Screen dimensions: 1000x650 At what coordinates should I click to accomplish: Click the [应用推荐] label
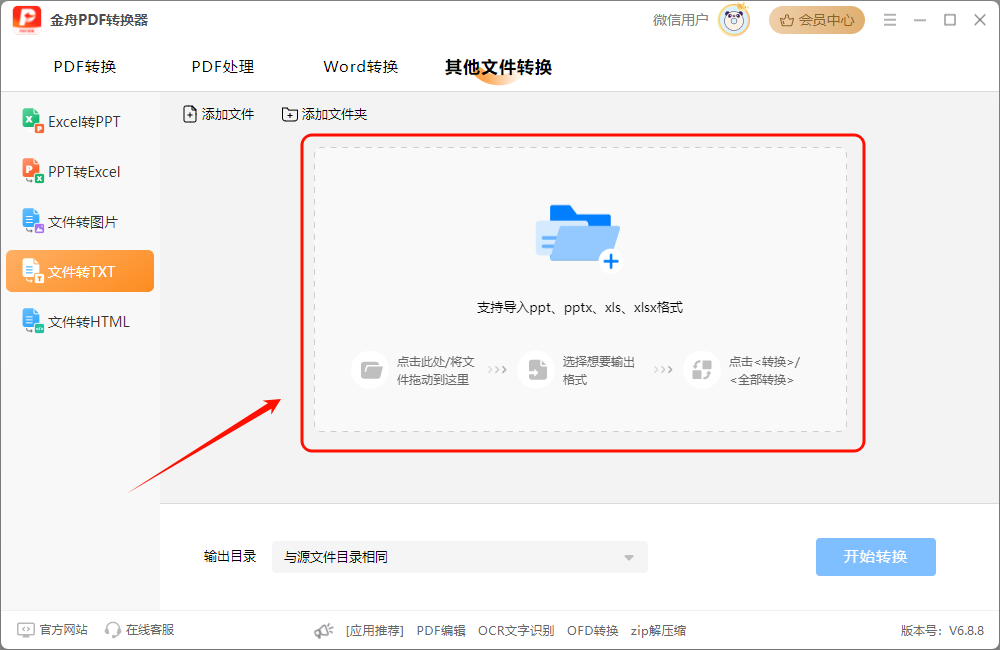tap(375, 631)
